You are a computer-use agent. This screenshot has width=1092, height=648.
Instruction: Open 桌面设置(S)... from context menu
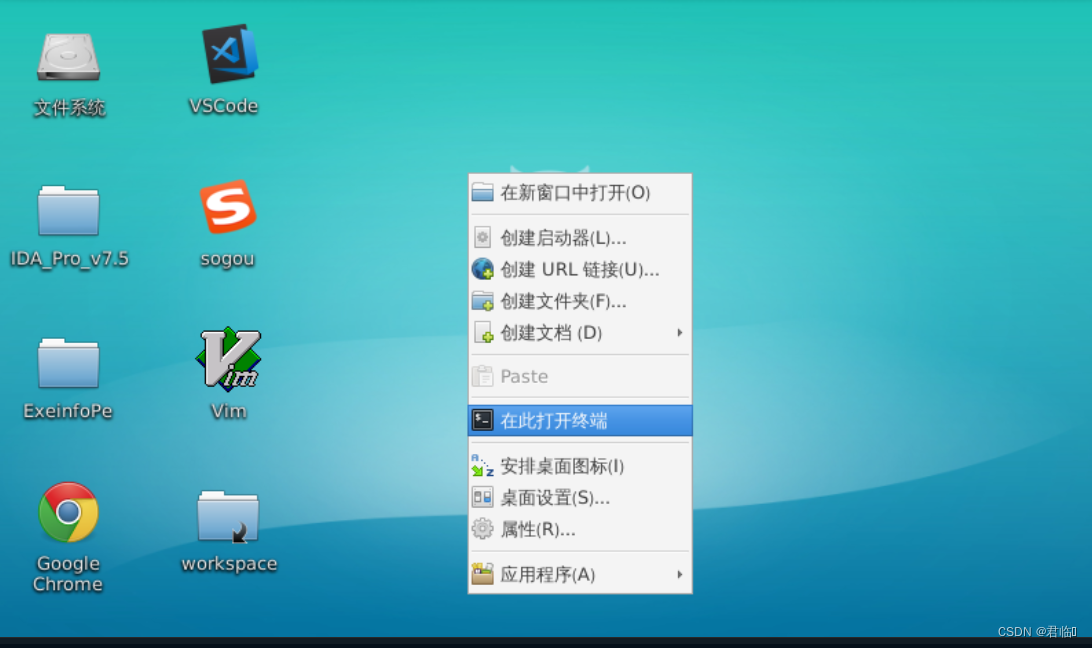pos(580,497)
